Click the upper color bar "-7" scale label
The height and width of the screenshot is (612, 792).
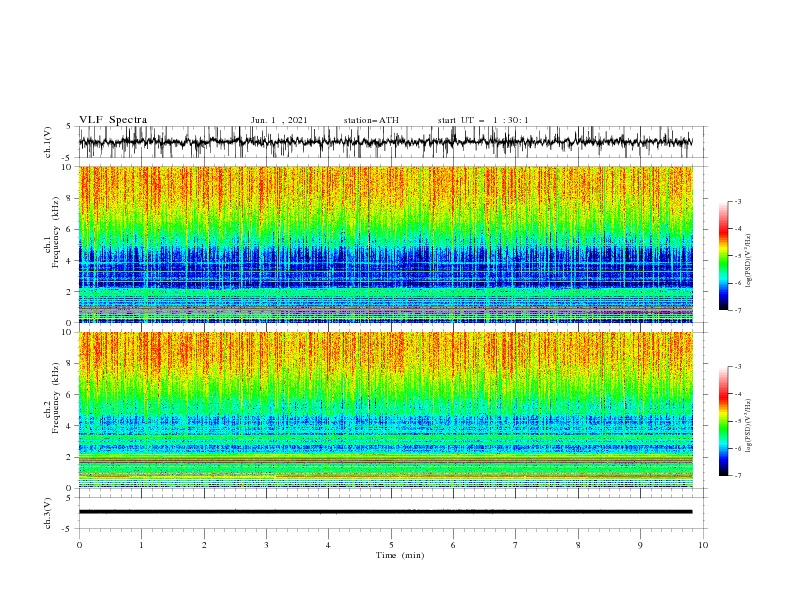737,310
